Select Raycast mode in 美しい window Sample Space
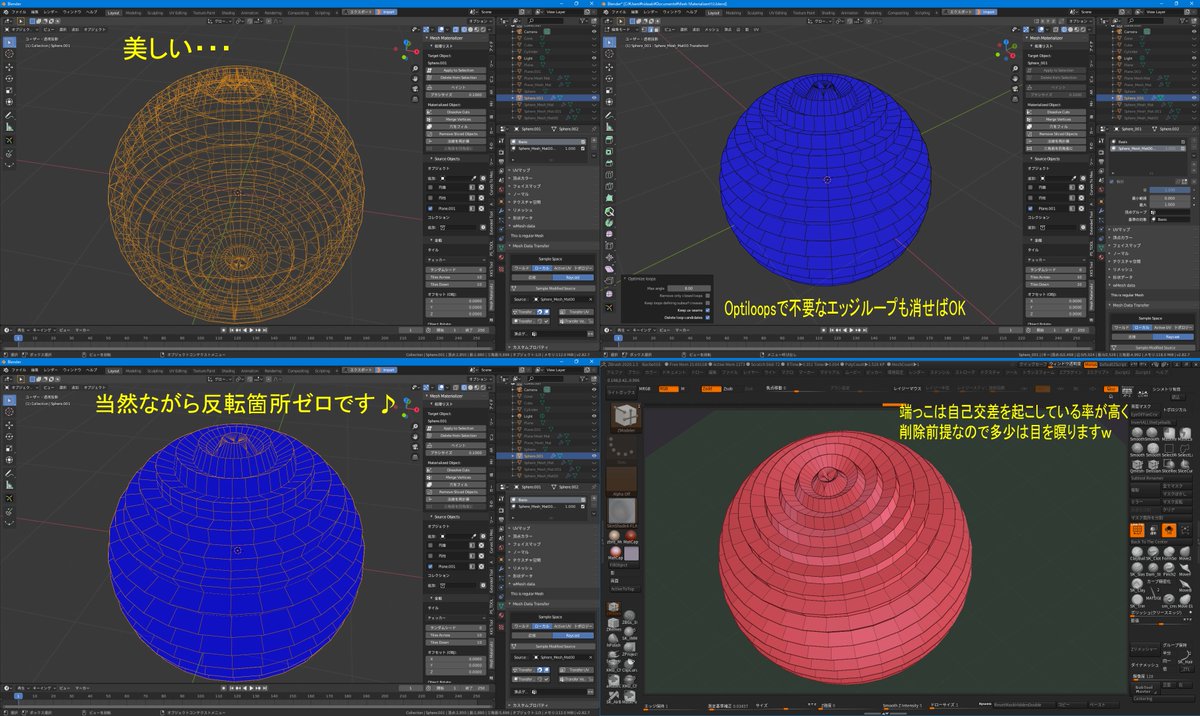This screenshot has width=1200, height=716. [573, 277]
